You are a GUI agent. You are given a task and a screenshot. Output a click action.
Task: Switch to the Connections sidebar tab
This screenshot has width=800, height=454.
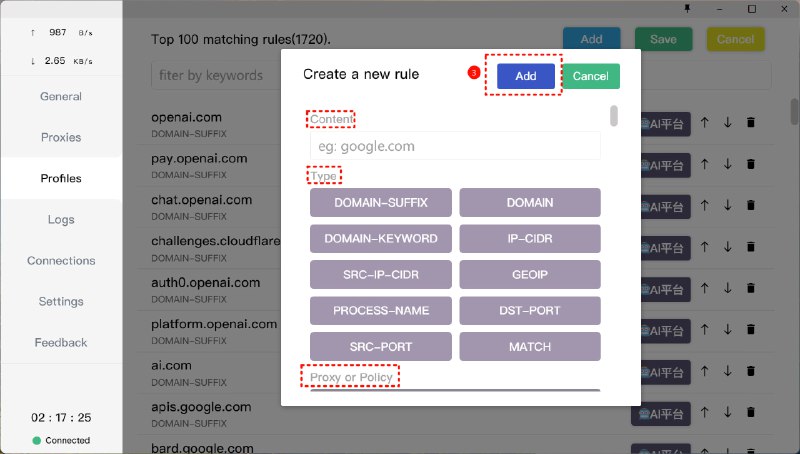point(61,261)
